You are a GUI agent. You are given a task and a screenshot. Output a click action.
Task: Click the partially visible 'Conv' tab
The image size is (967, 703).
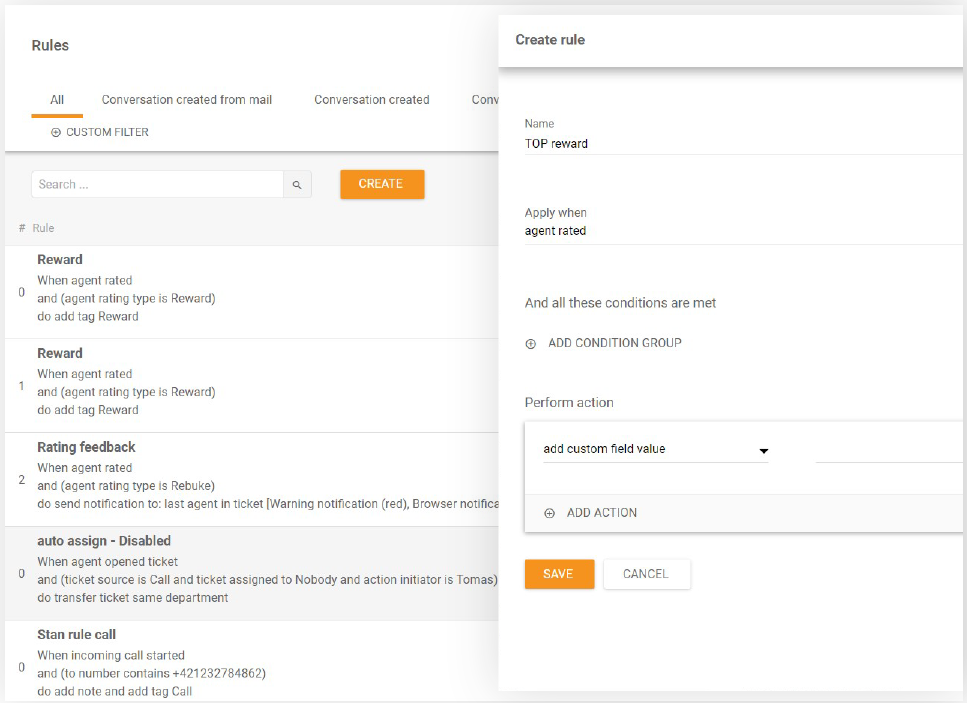tap(485, 100)
